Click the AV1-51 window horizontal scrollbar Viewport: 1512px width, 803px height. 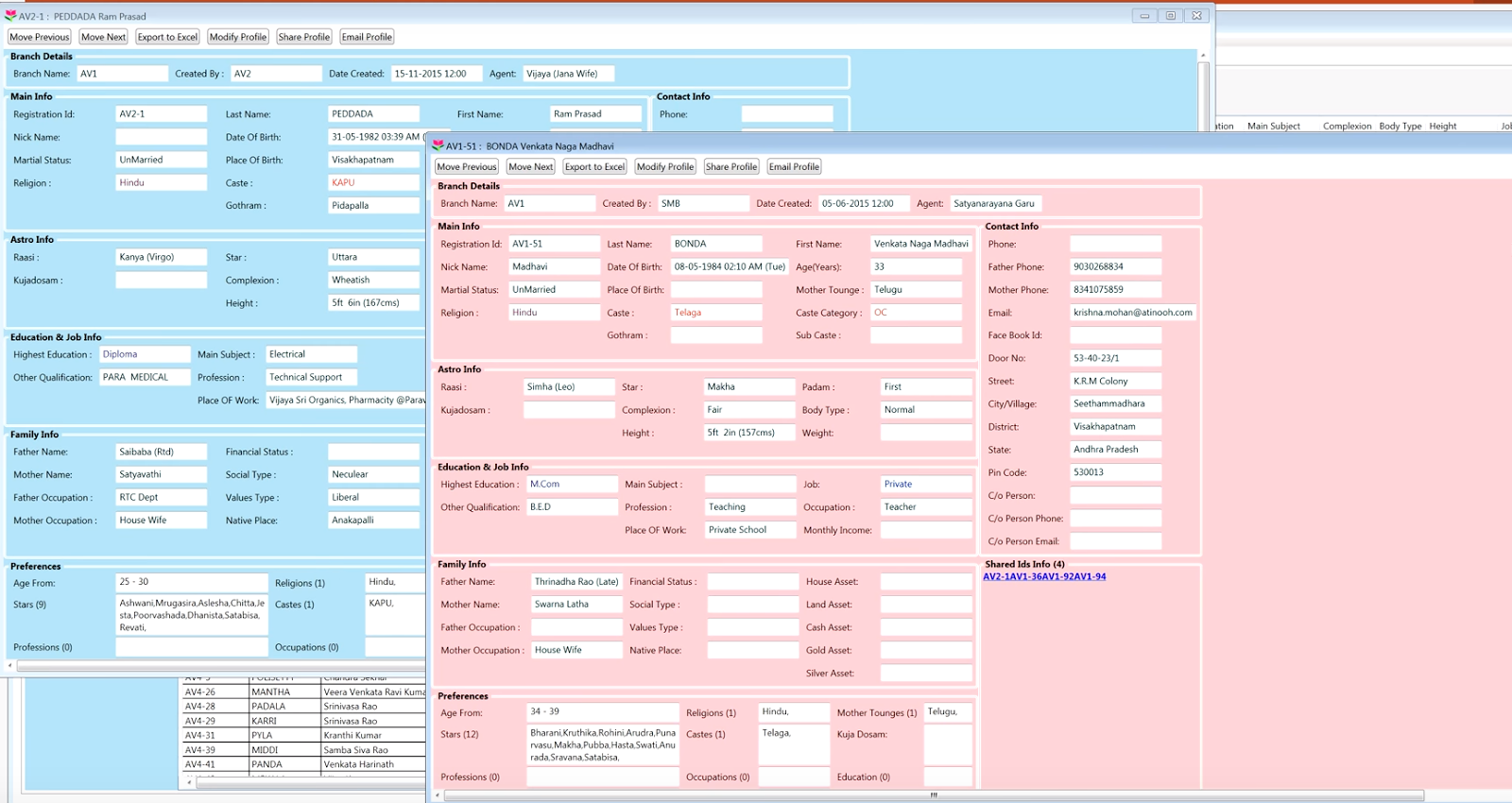click(x=934, y=795)
